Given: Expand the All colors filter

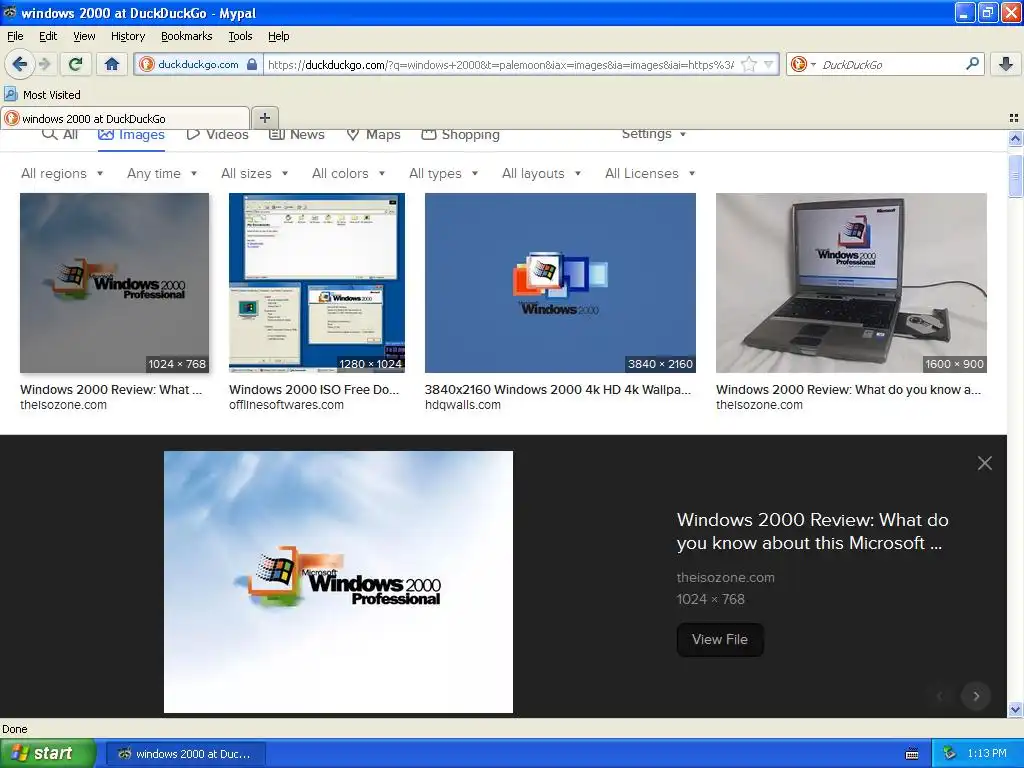Looking at the screenshot, I should pos(348,173).
